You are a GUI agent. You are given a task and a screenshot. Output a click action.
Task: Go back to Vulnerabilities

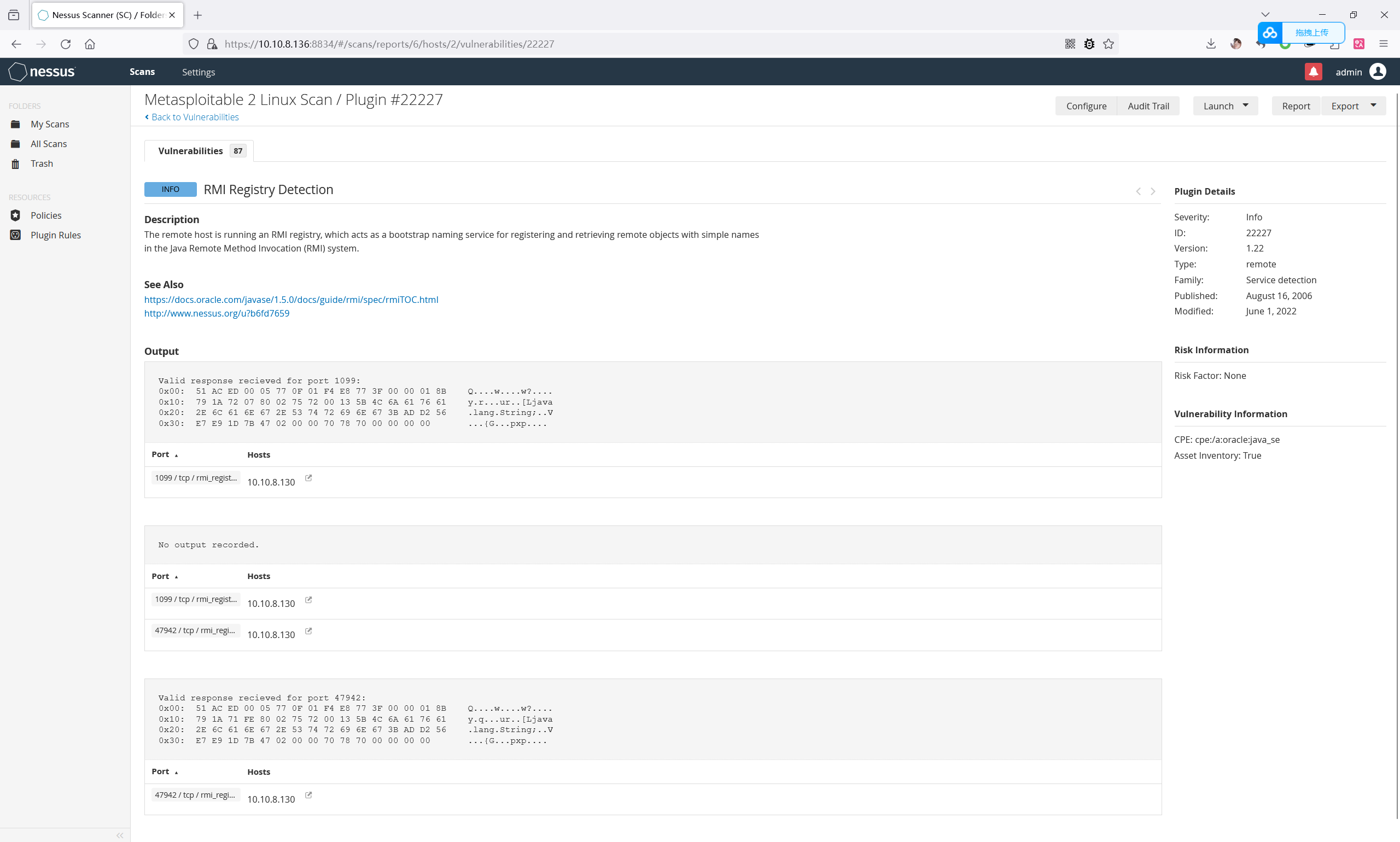click(x=192, y=117)
